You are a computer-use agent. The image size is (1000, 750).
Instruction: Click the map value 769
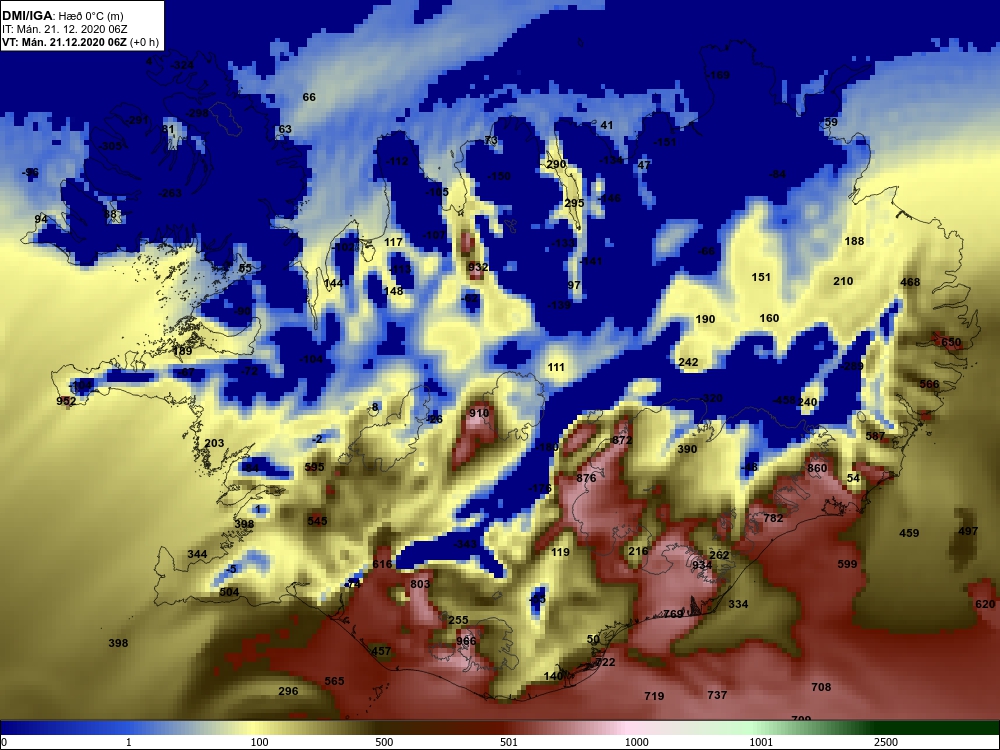(x=673, y=614)
